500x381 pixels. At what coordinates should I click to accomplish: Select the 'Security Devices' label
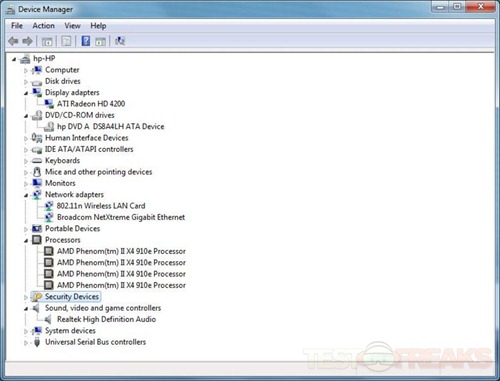(x=72, y=296)
